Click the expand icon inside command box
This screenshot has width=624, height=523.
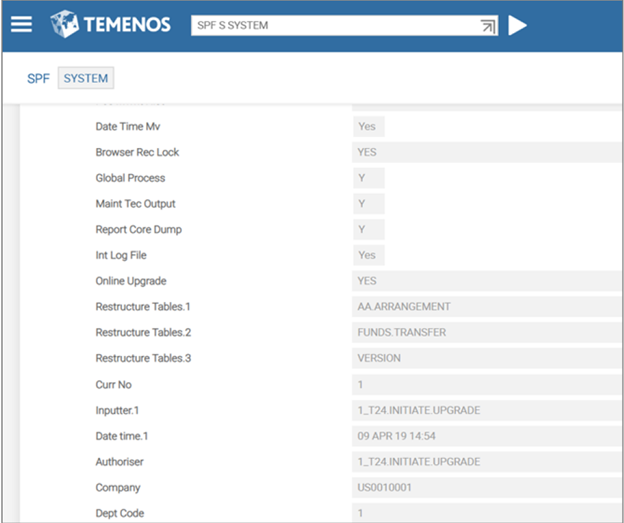[488, 26]
